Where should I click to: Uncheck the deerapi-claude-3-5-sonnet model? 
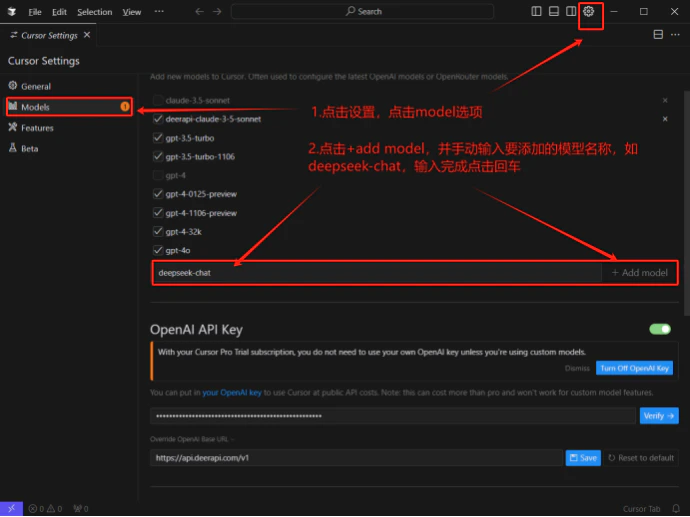click(x=158, y=119)
